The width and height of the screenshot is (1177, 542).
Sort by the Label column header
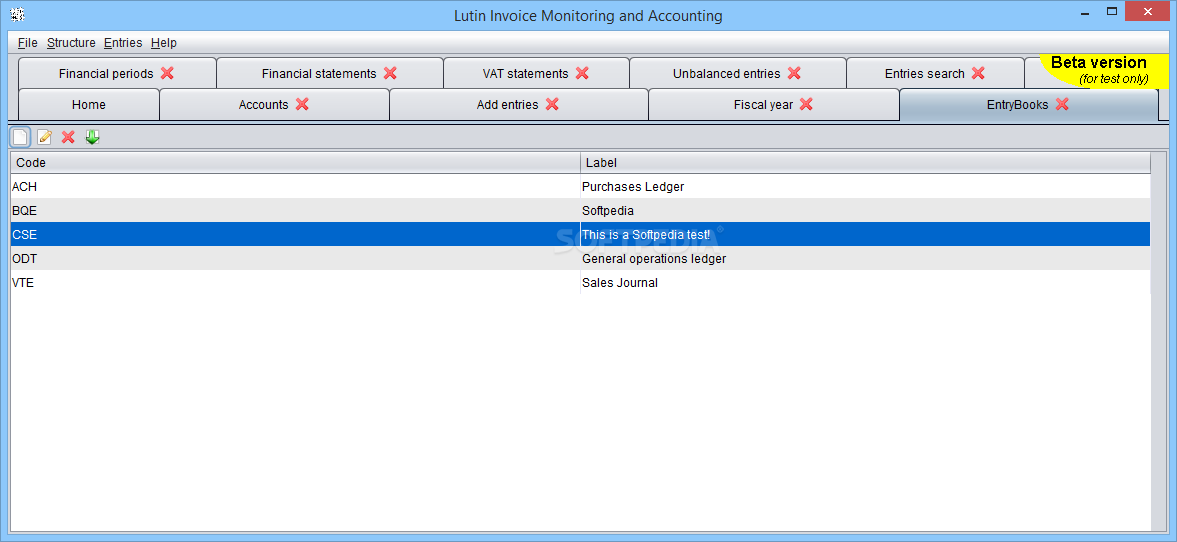pos(865,162)
